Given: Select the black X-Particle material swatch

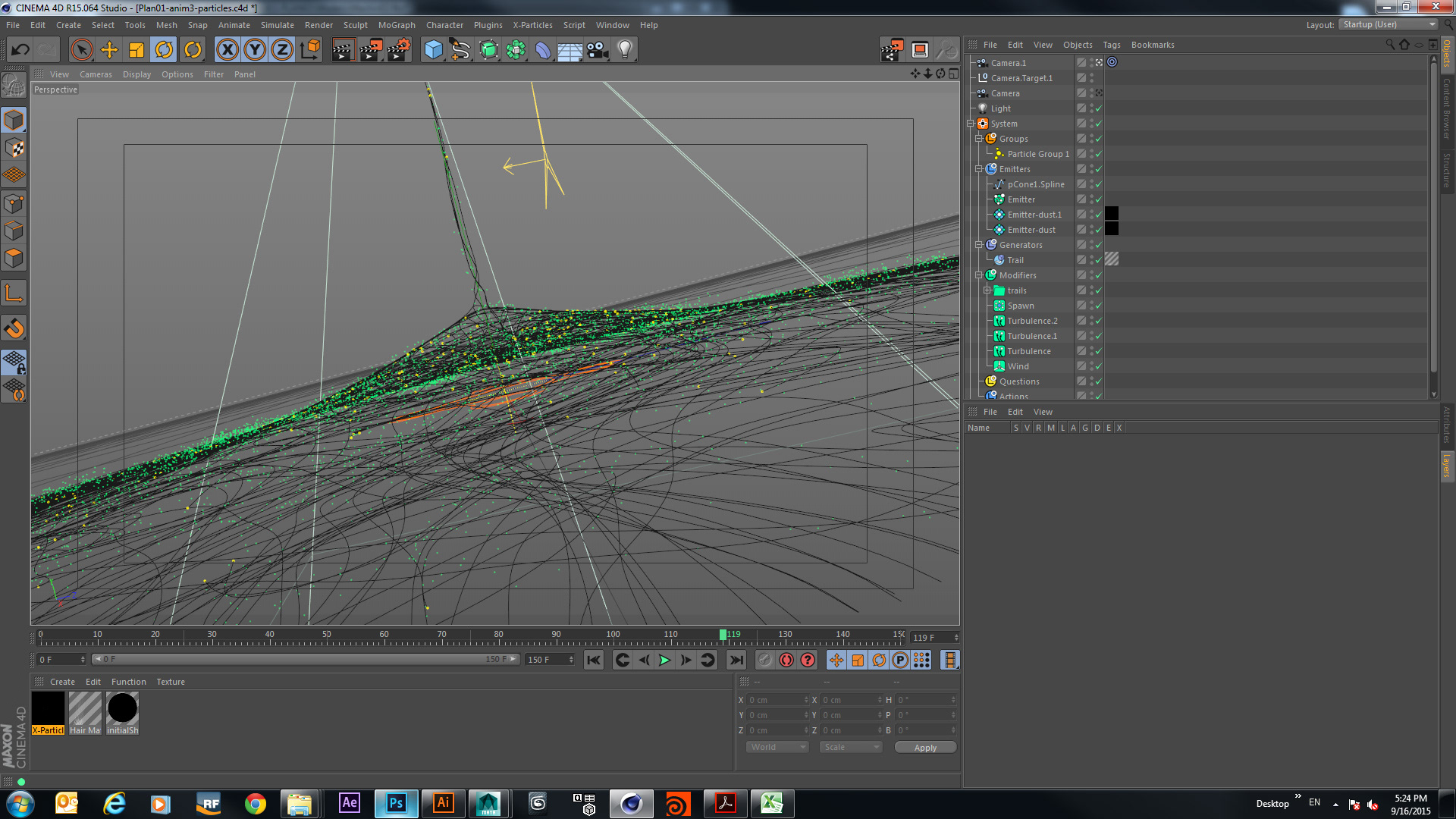Looking at the screenshot, I should click(x=48, y=708).
